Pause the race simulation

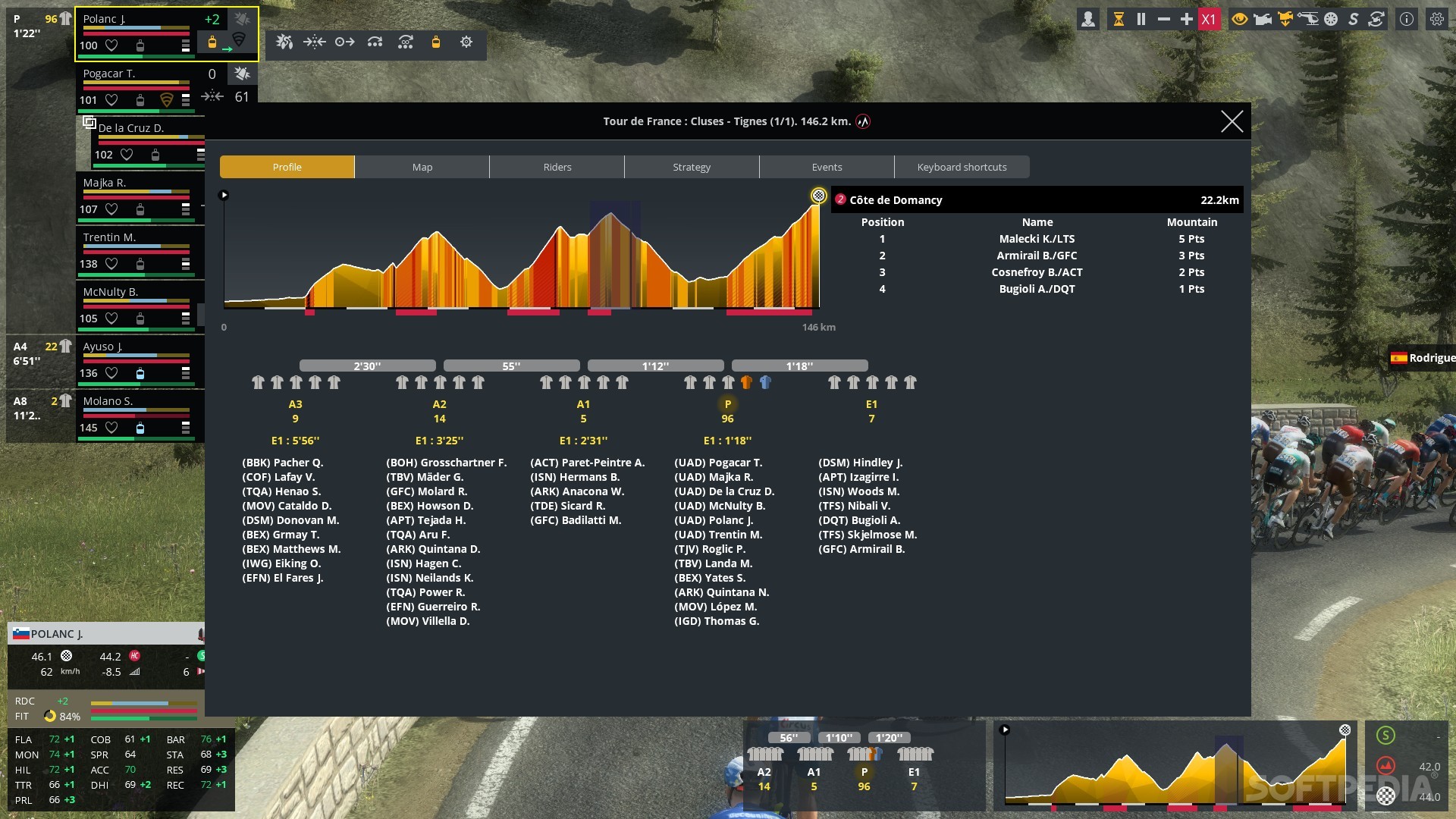(x=1141, y=20)
